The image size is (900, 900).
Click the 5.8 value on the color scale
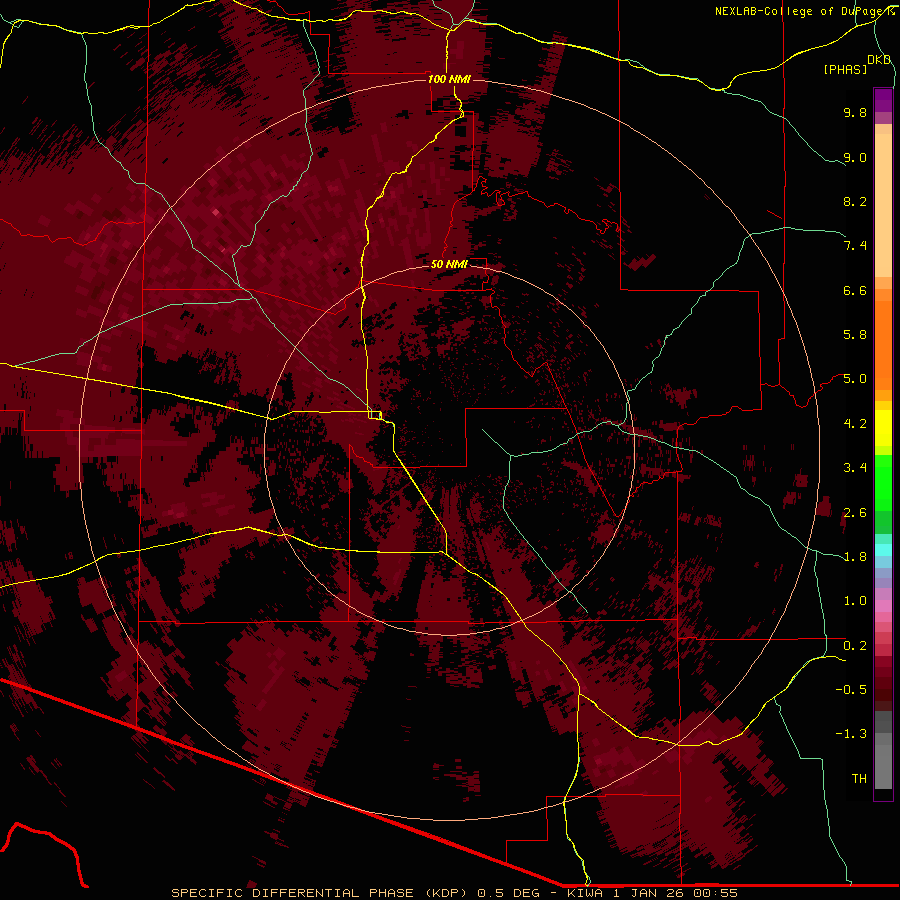pyautogui.click(x=855, y=334)
